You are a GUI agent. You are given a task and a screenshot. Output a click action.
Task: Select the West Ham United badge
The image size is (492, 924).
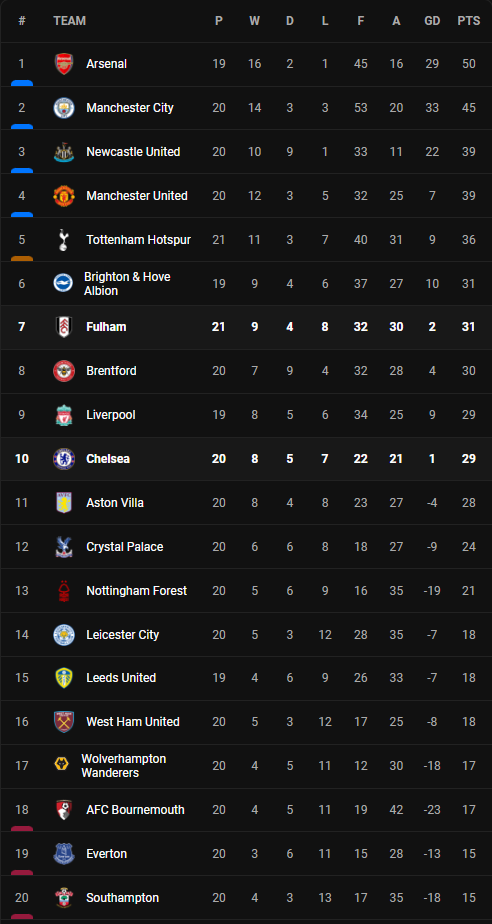pos(64,722)
